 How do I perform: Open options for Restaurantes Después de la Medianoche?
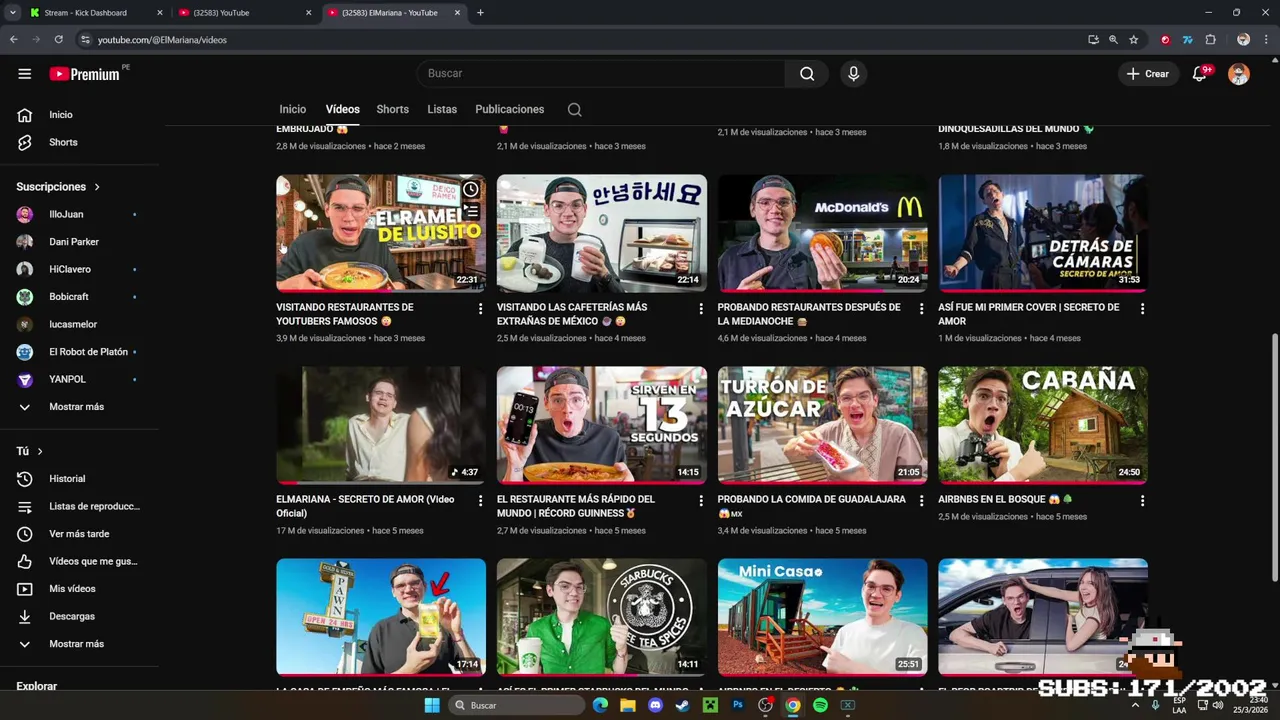[x=921, y=309]
